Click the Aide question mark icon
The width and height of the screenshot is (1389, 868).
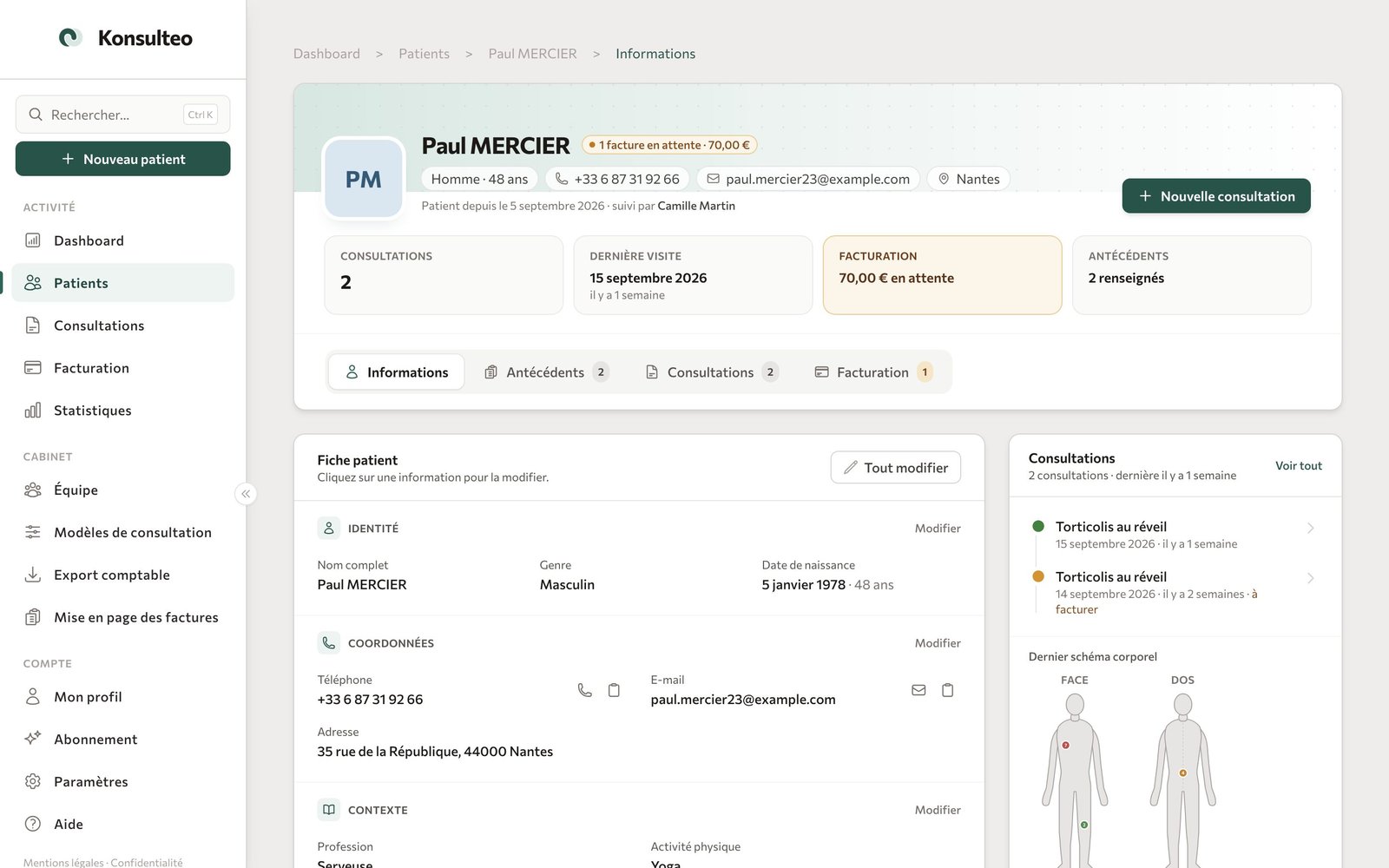[x=33, y=824]
